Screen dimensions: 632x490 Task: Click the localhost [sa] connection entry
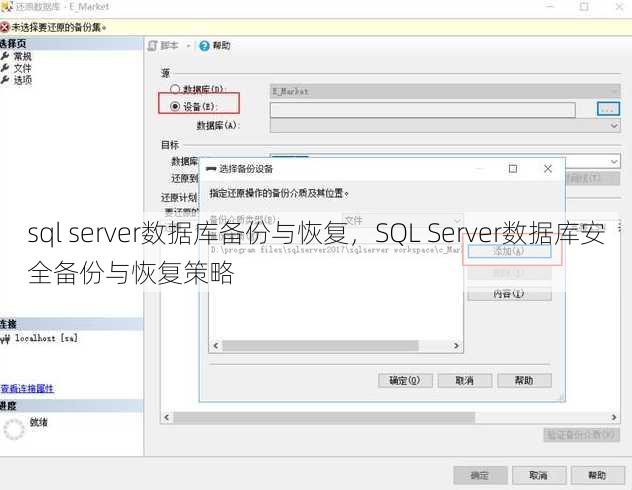(x=46, y=338)
